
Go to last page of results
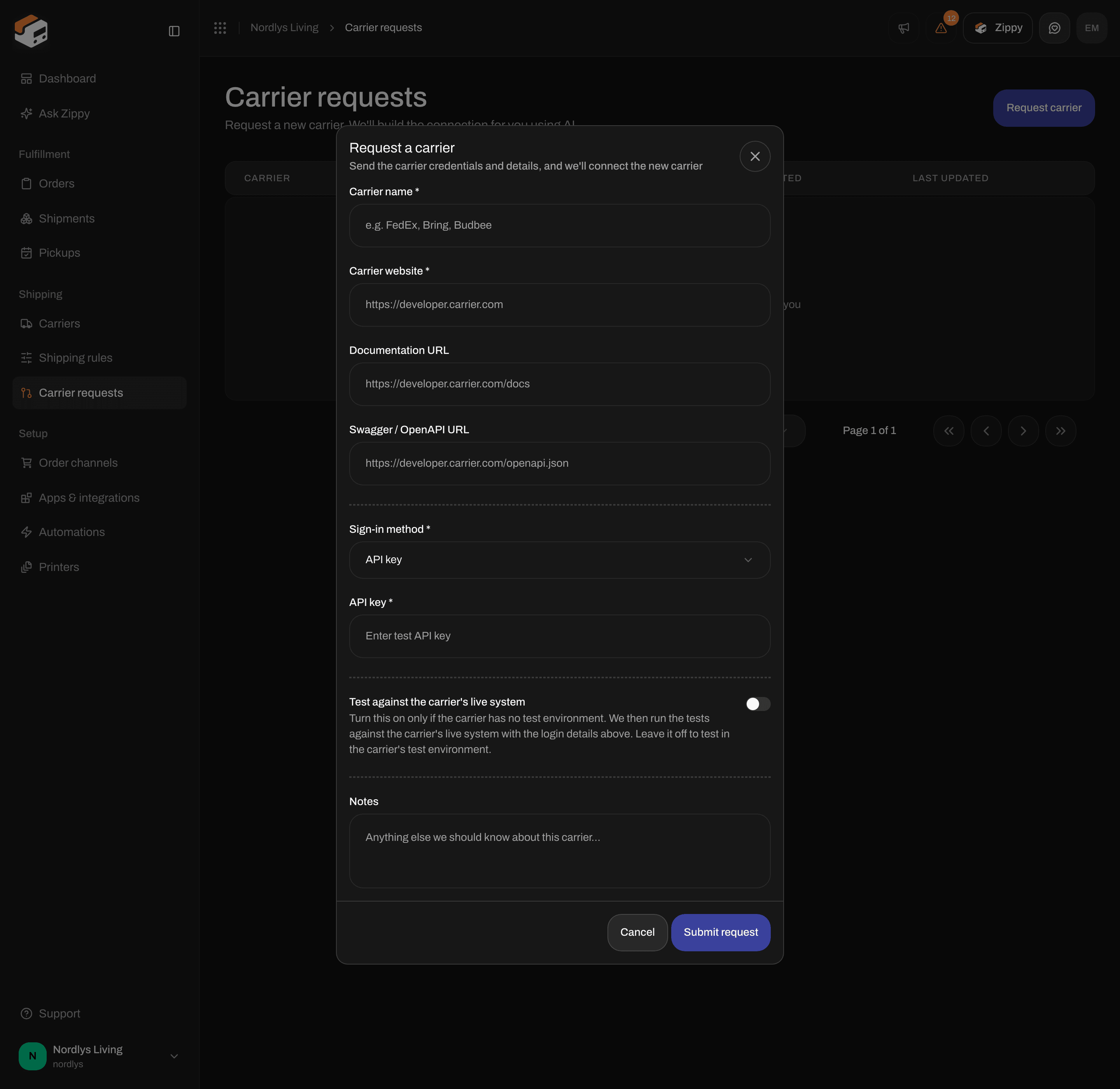click(1060, 431)
